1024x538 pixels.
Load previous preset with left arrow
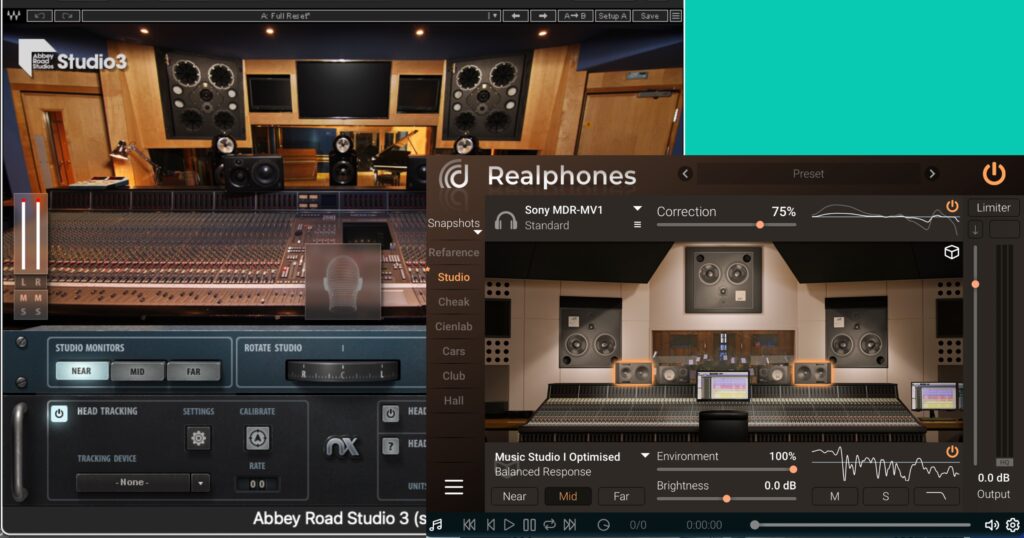(x=516, y=16)
